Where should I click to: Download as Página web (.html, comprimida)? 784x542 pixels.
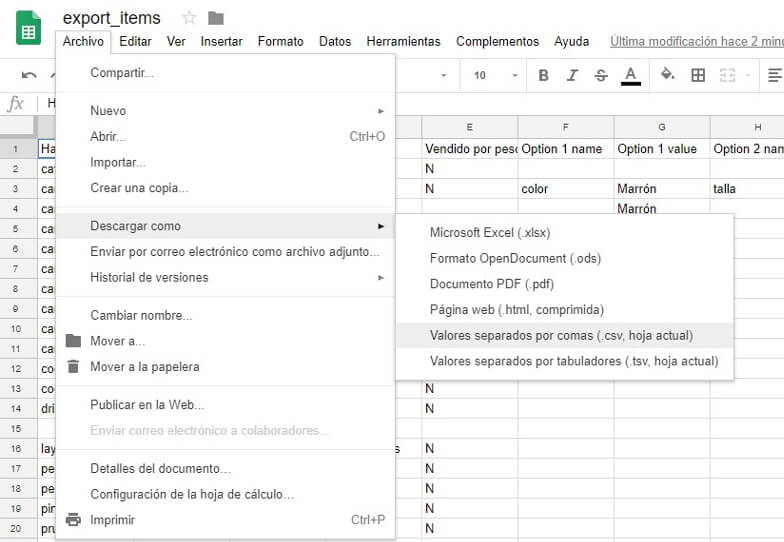[564, 310]
